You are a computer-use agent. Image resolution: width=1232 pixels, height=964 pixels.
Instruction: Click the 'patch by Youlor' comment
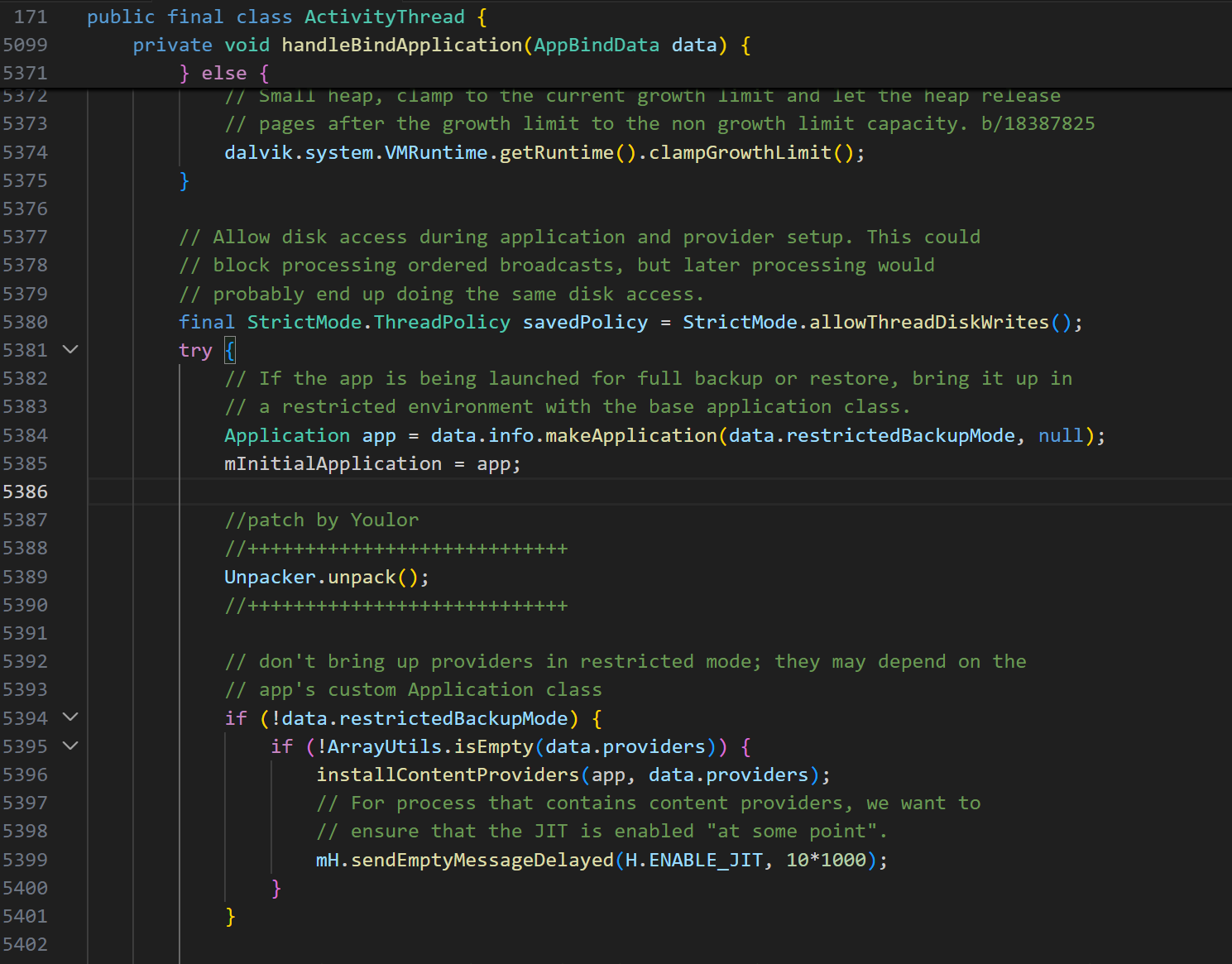[x=321, y=520]
